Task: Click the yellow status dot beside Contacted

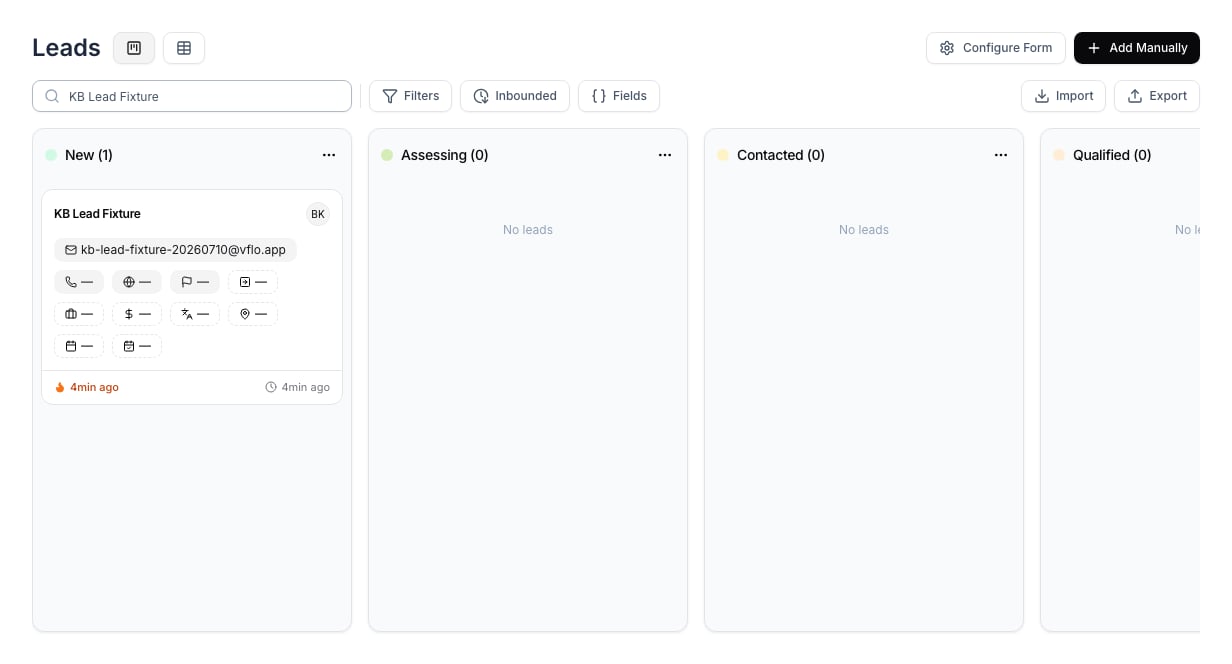Action: 723,155
